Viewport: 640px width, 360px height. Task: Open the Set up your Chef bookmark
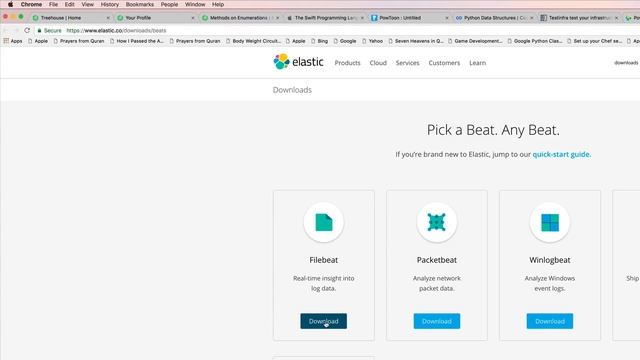[594, 41]
